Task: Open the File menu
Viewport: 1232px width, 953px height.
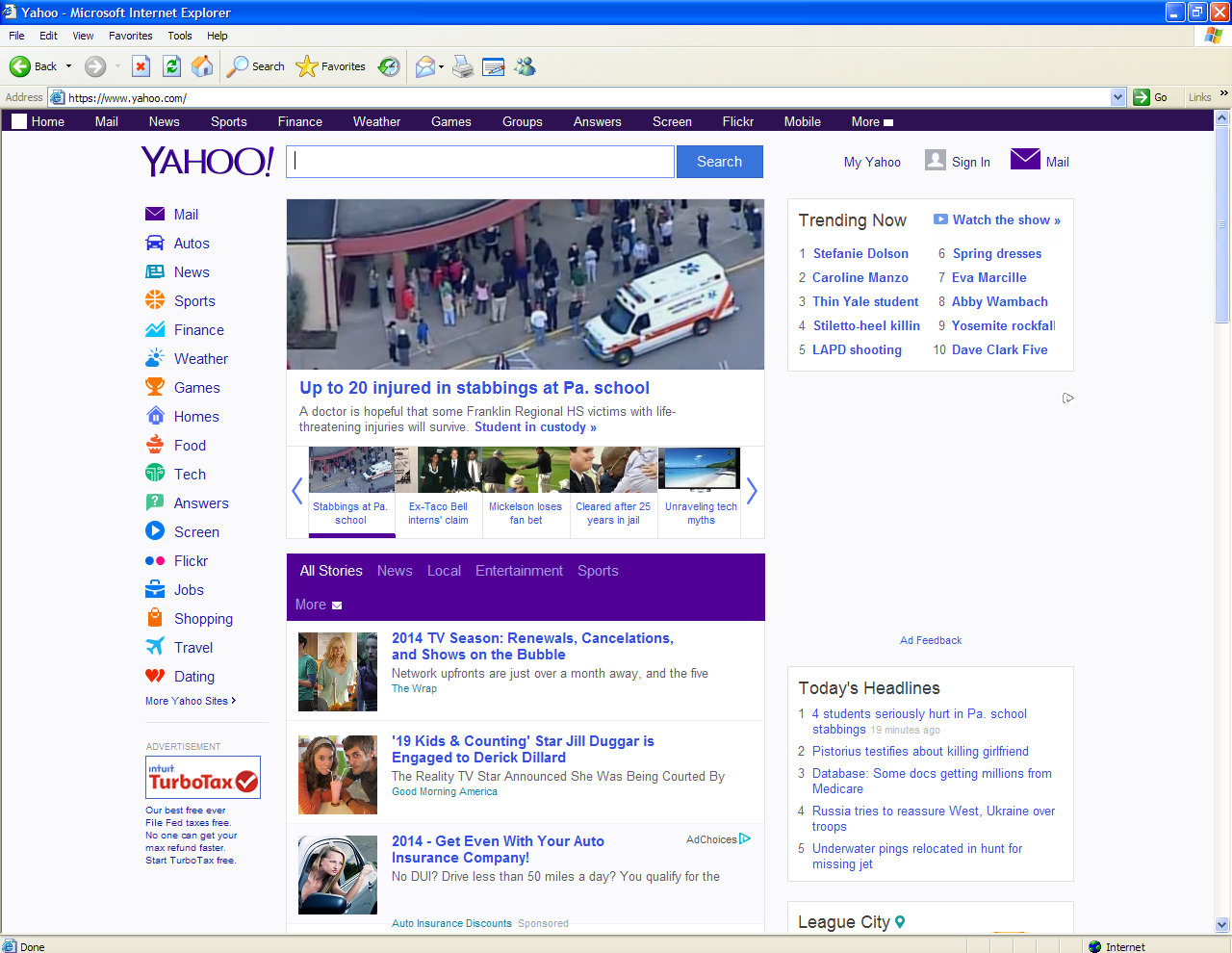Action: tap(16, 36)
